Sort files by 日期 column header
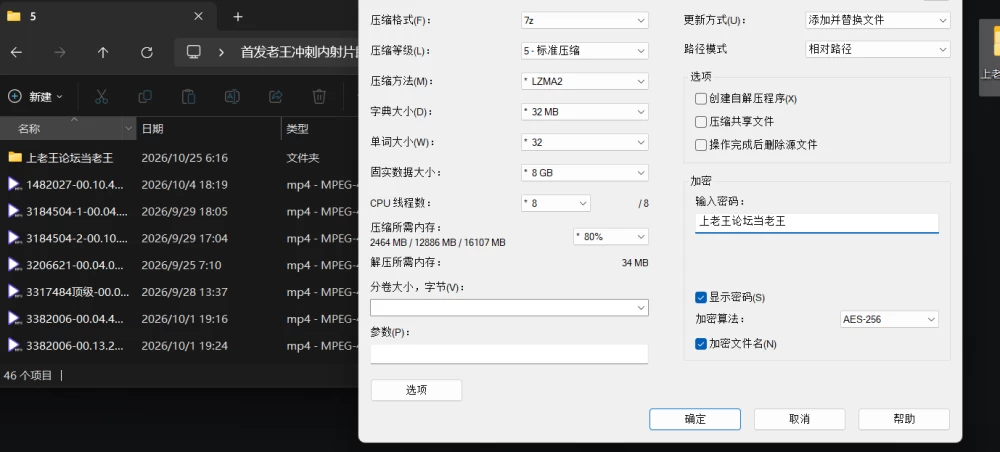1000x452 pixels. click(x=152, y=129)
